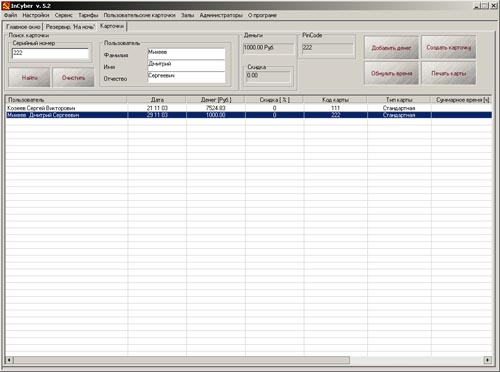Minimize the InCyber window

[x=476, y=6]
